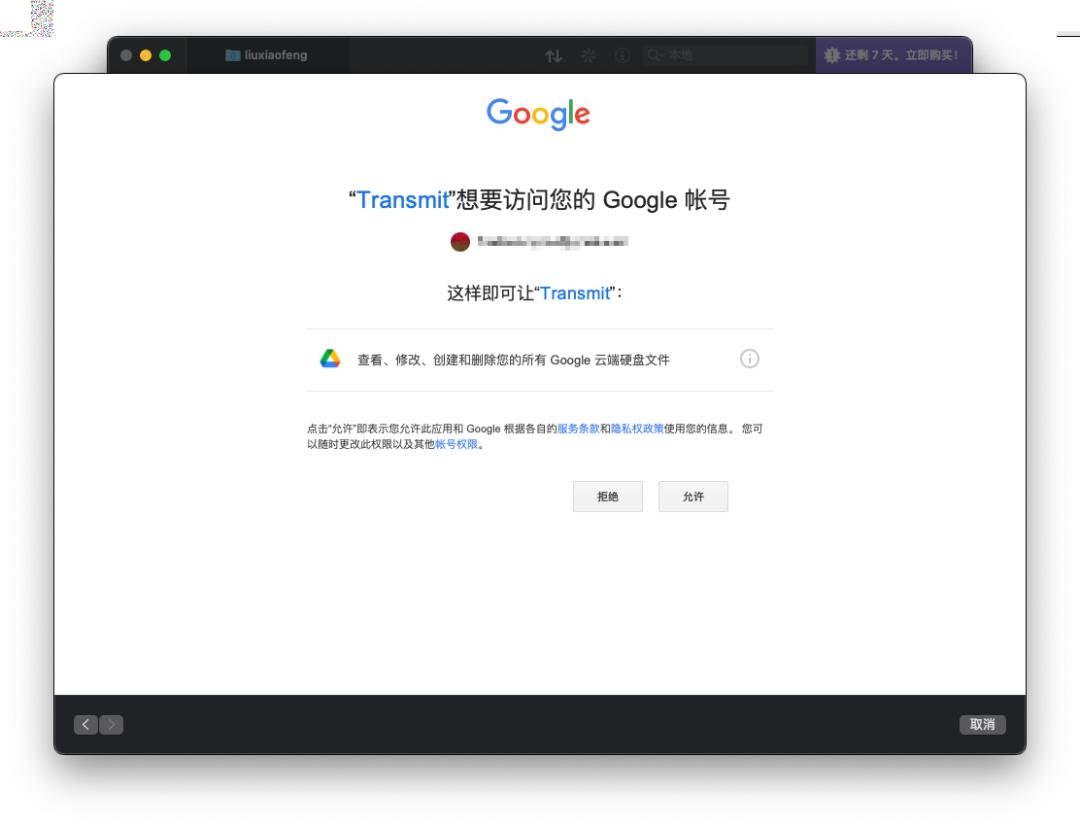Screen dimensions: 1080x826
Task: Click the Google logo
Action: point(538,114)
